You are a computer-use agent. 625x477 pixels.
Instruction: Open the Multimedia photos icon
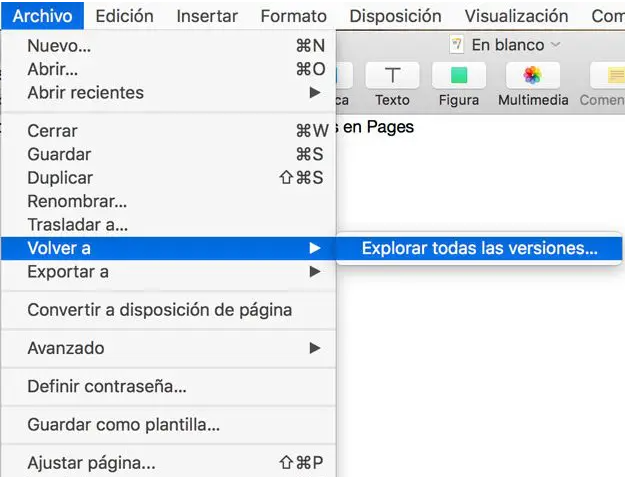pyautogui.click(x=532, y=76)
